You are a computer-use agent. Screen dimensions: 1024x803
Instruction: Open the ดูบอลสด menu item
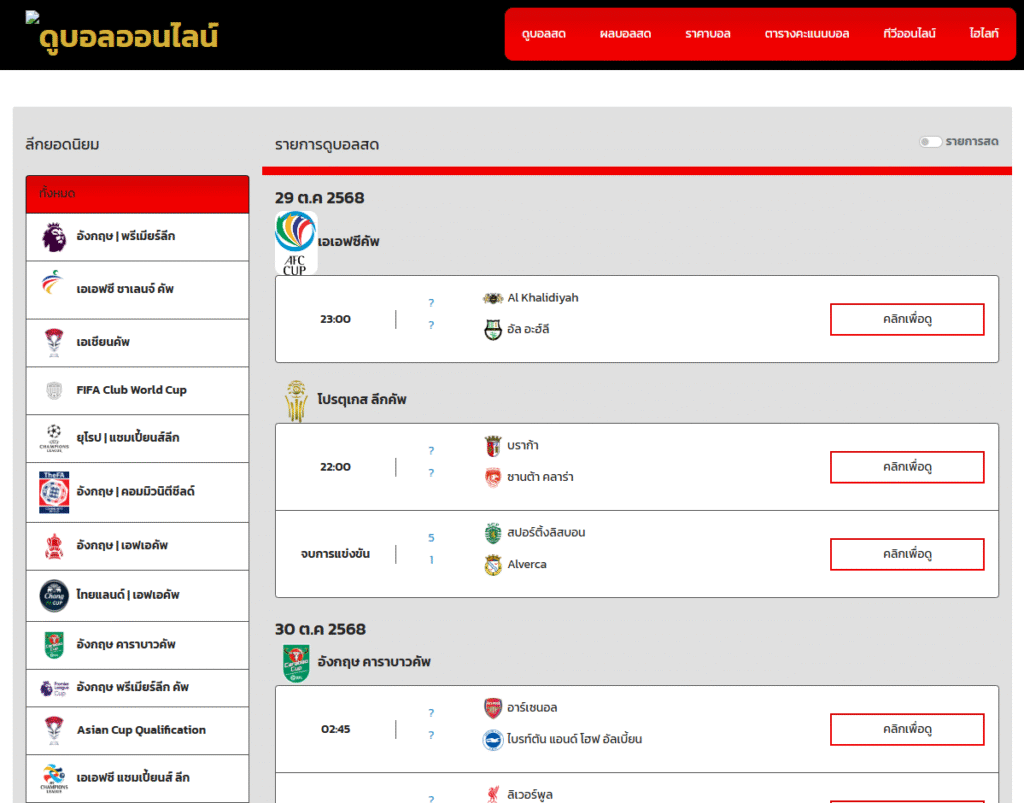543,34
